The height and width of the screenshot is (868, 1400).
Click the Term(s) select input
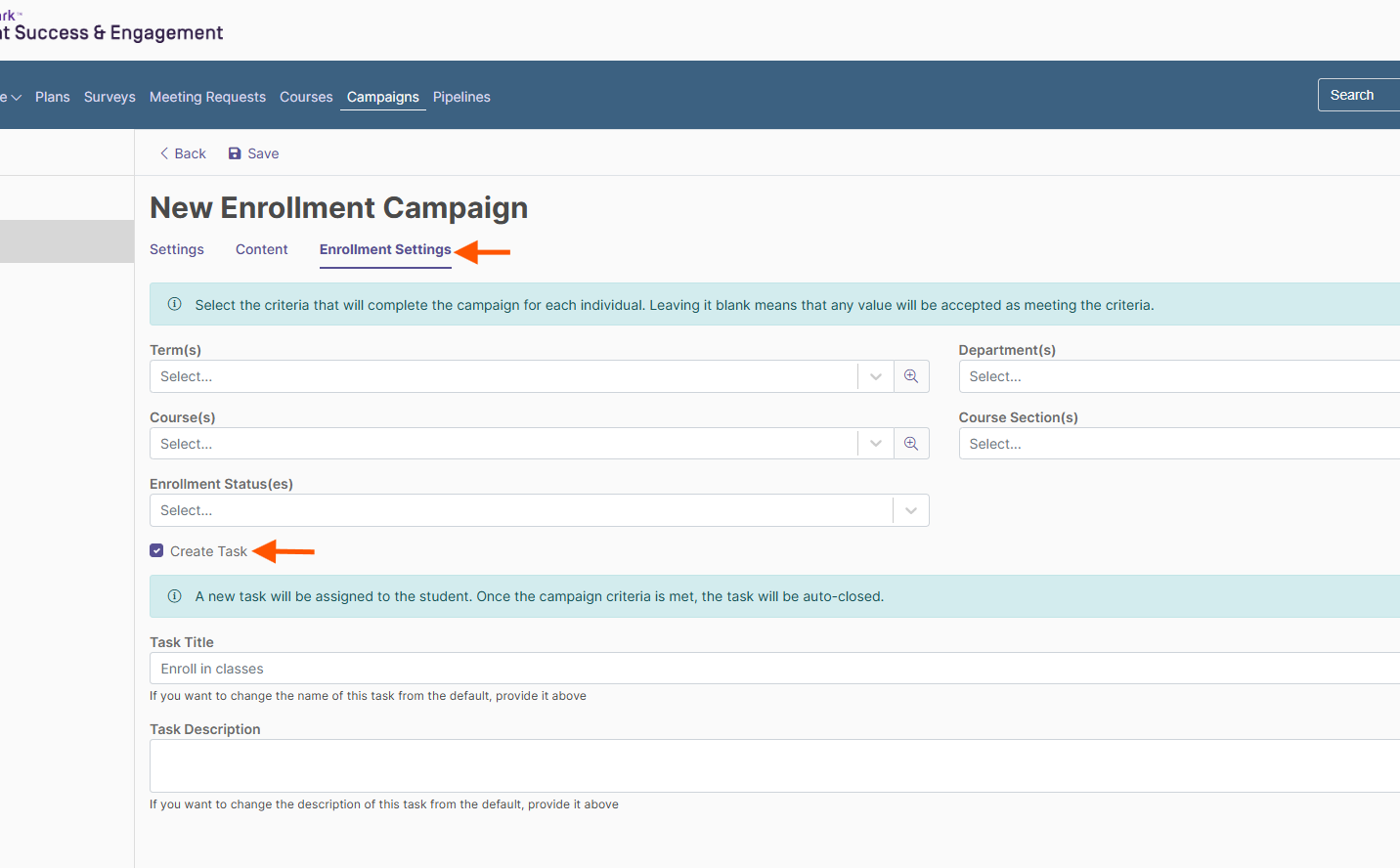click(x=503, y=376)
